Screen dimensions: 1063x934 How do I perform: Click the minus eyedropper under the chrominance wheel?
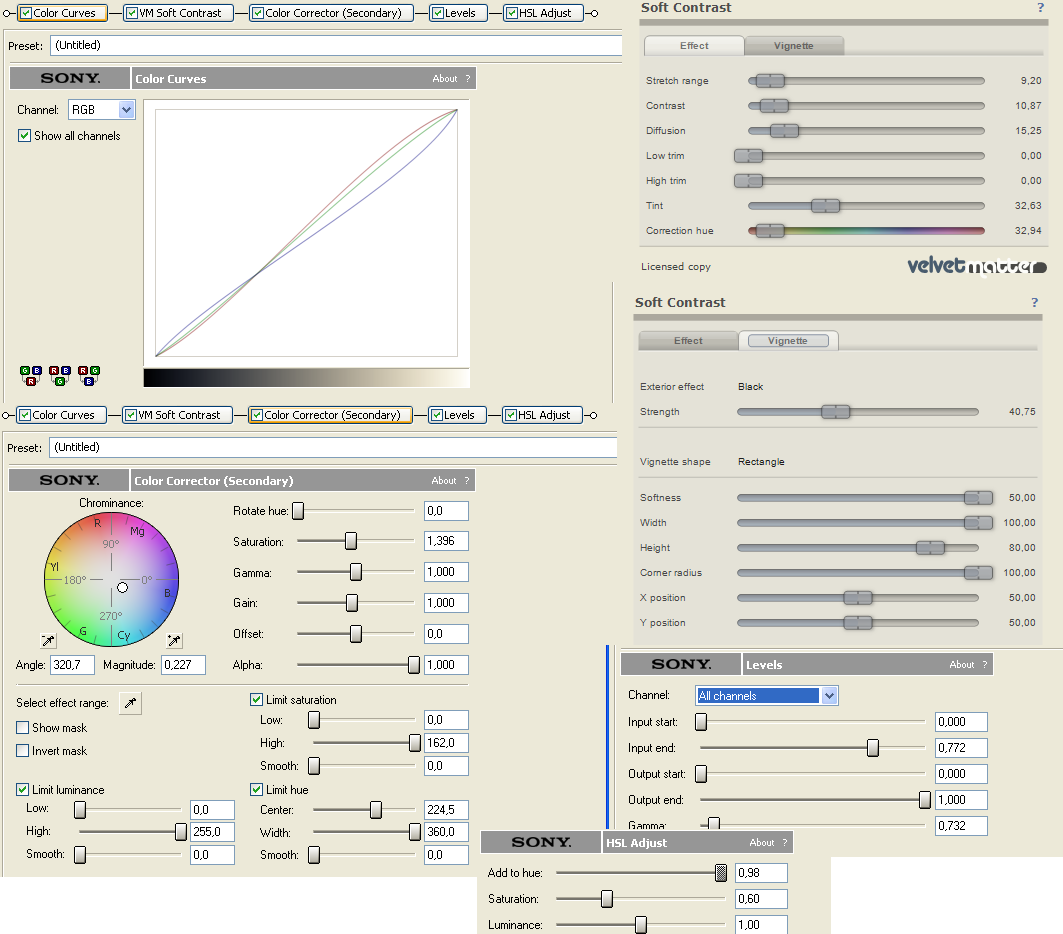(47, 641)
